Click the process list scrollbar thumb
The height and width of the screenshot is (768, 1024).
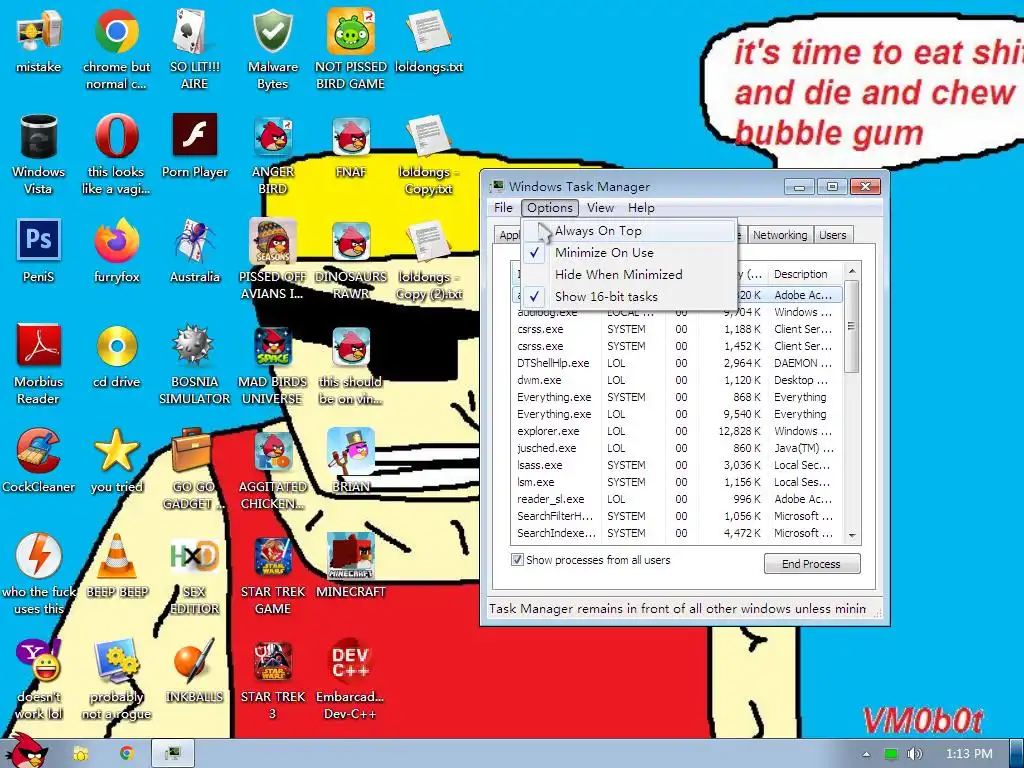pyautogui.click(x=851, y=326)
